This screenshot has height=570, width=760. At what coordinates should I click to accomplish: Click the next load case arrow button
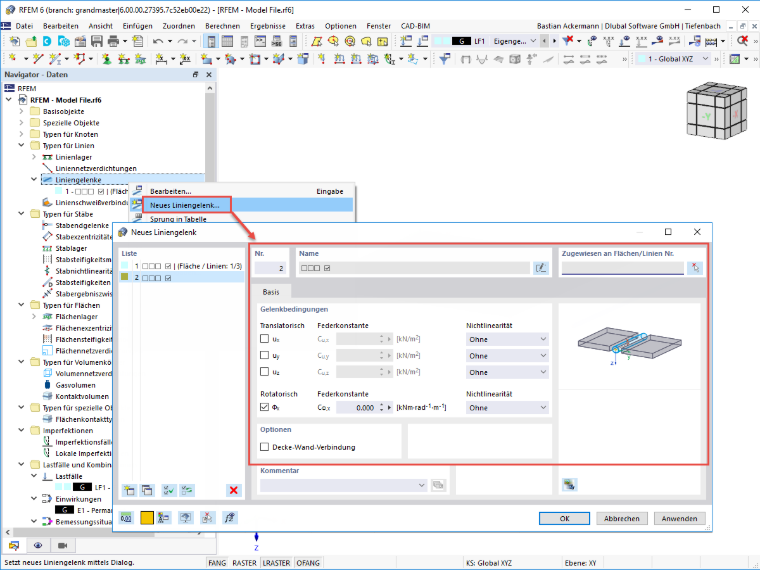(554, 42)
